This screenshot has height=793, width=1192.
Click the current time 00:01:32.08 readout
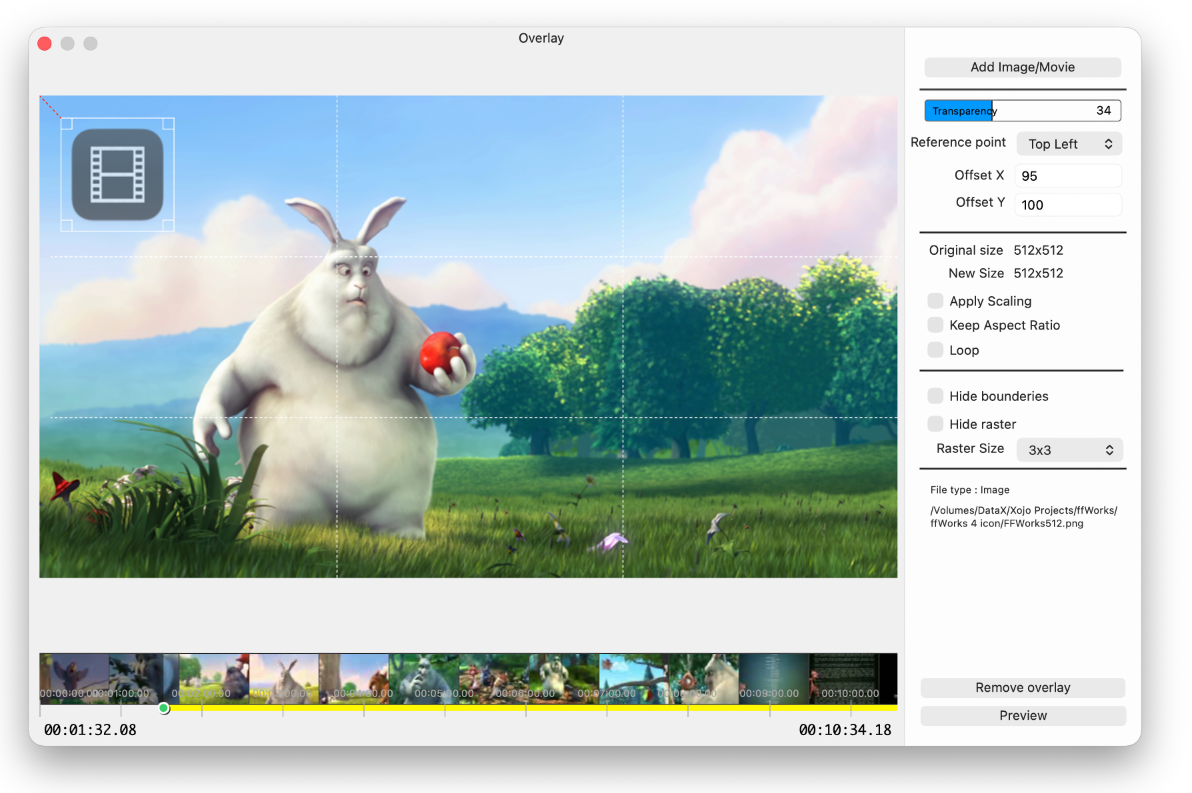click(x=90, y=730)
